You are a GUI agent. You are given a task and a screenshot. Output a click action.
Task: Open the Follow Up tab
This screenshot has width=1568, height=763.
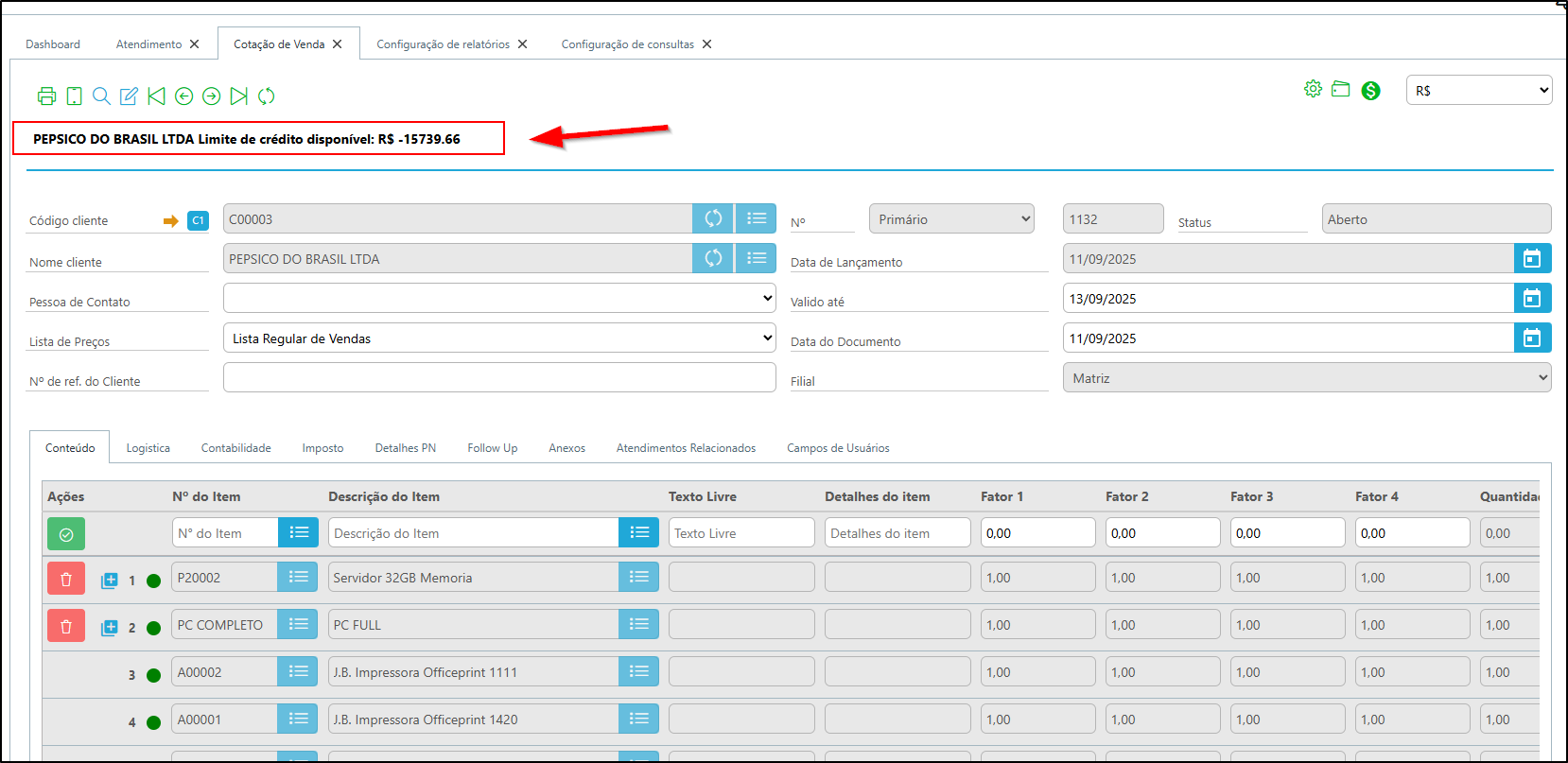coord(492,448)
